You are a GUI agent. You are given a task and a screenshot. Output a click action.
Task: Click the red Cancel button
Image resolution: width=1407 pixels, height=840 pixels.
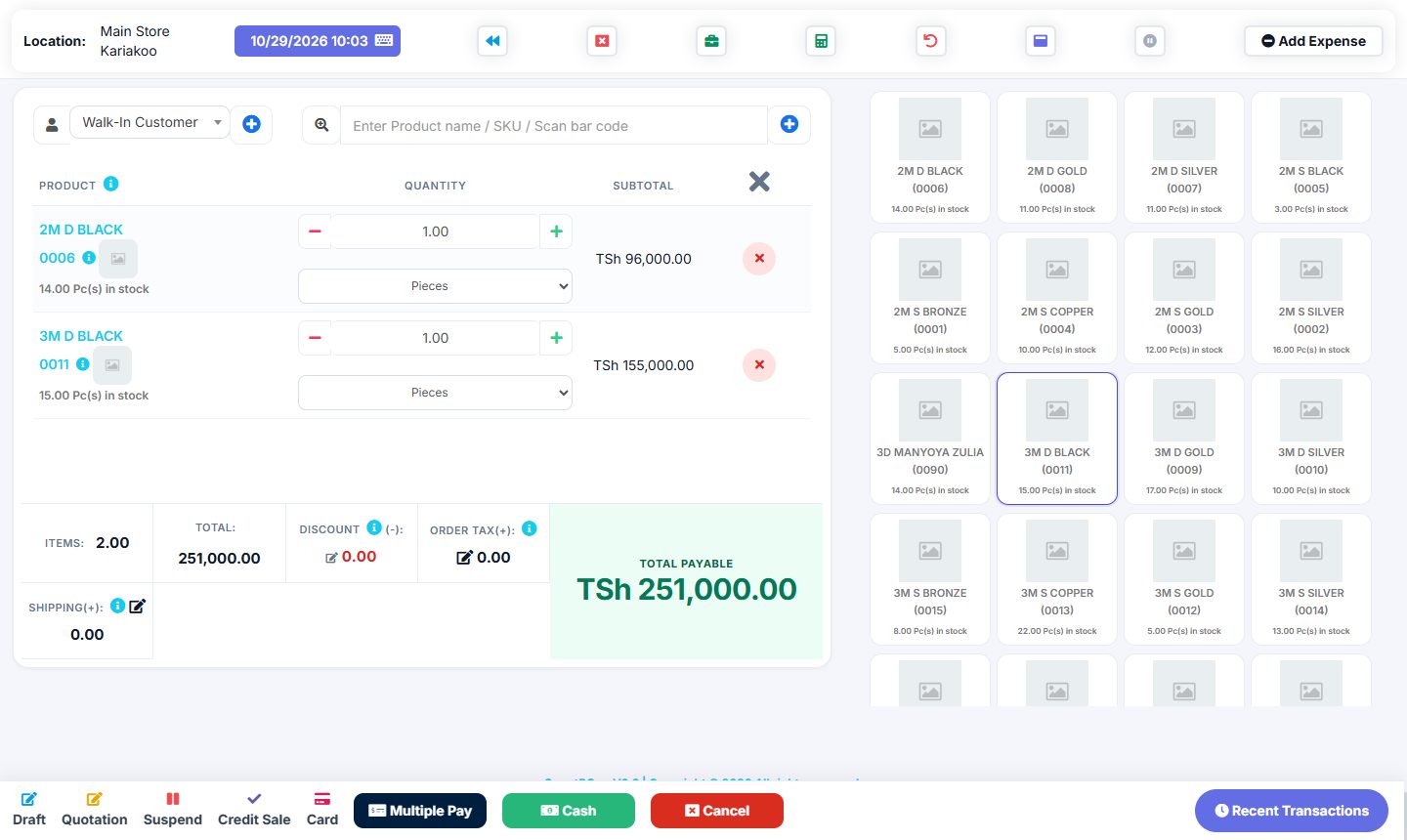[717, 811]
